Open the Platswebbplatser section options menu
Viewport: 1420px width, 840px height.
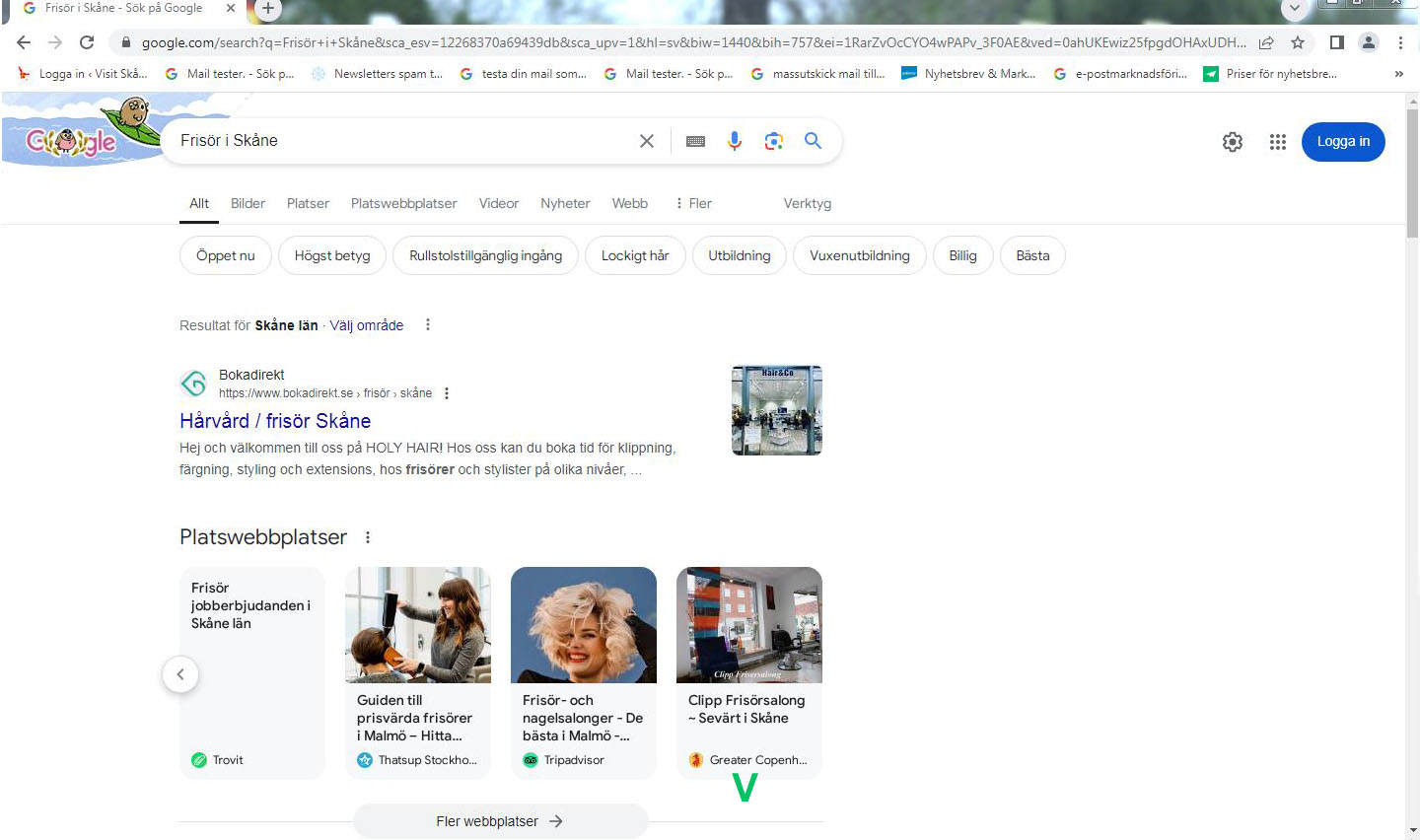pyautogui.click(x=368, y=537)
